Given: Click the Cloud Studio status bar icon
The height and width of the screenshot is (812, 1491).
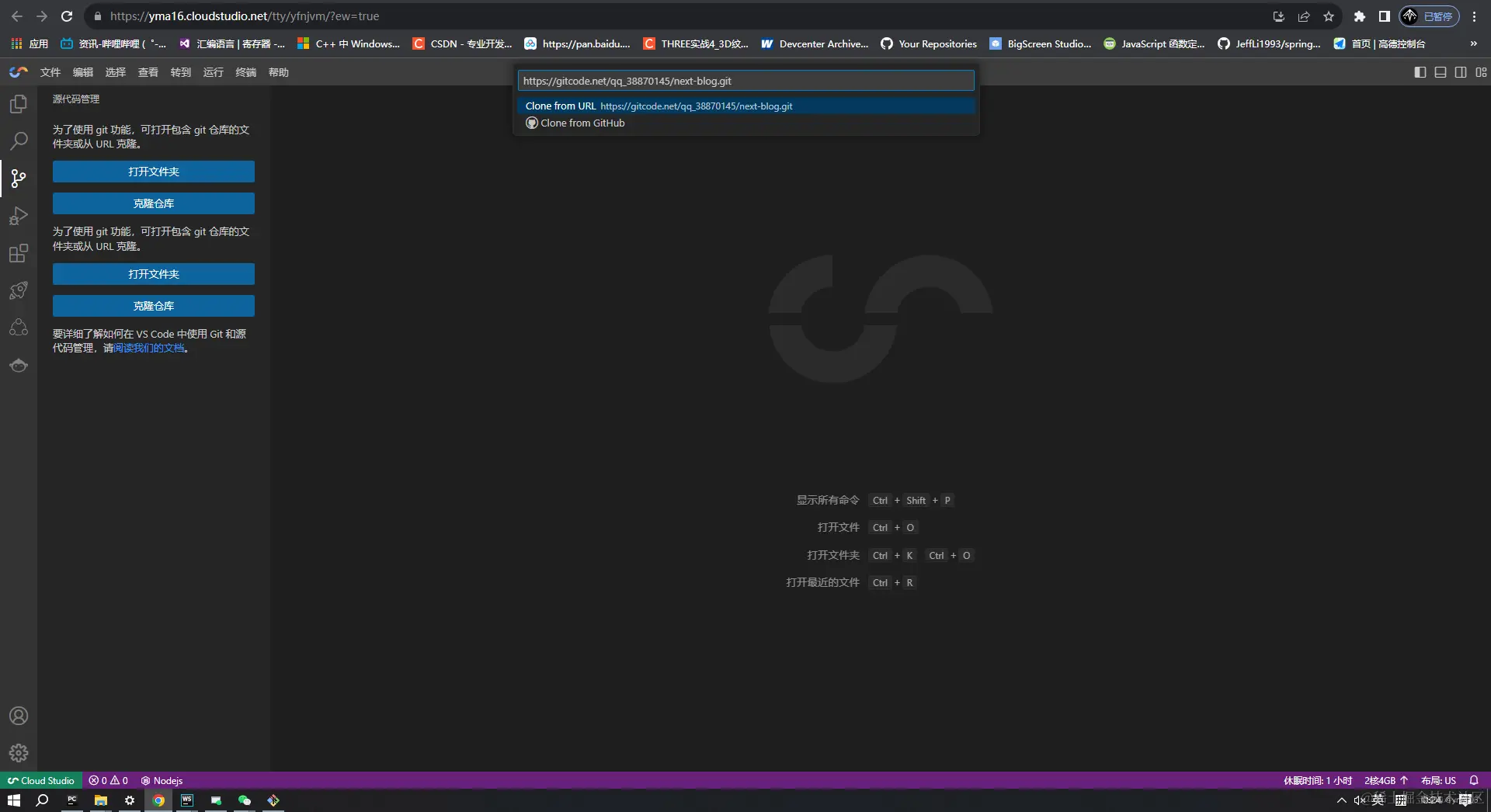Looking at the screenshot, I should [x=40, y=780].
